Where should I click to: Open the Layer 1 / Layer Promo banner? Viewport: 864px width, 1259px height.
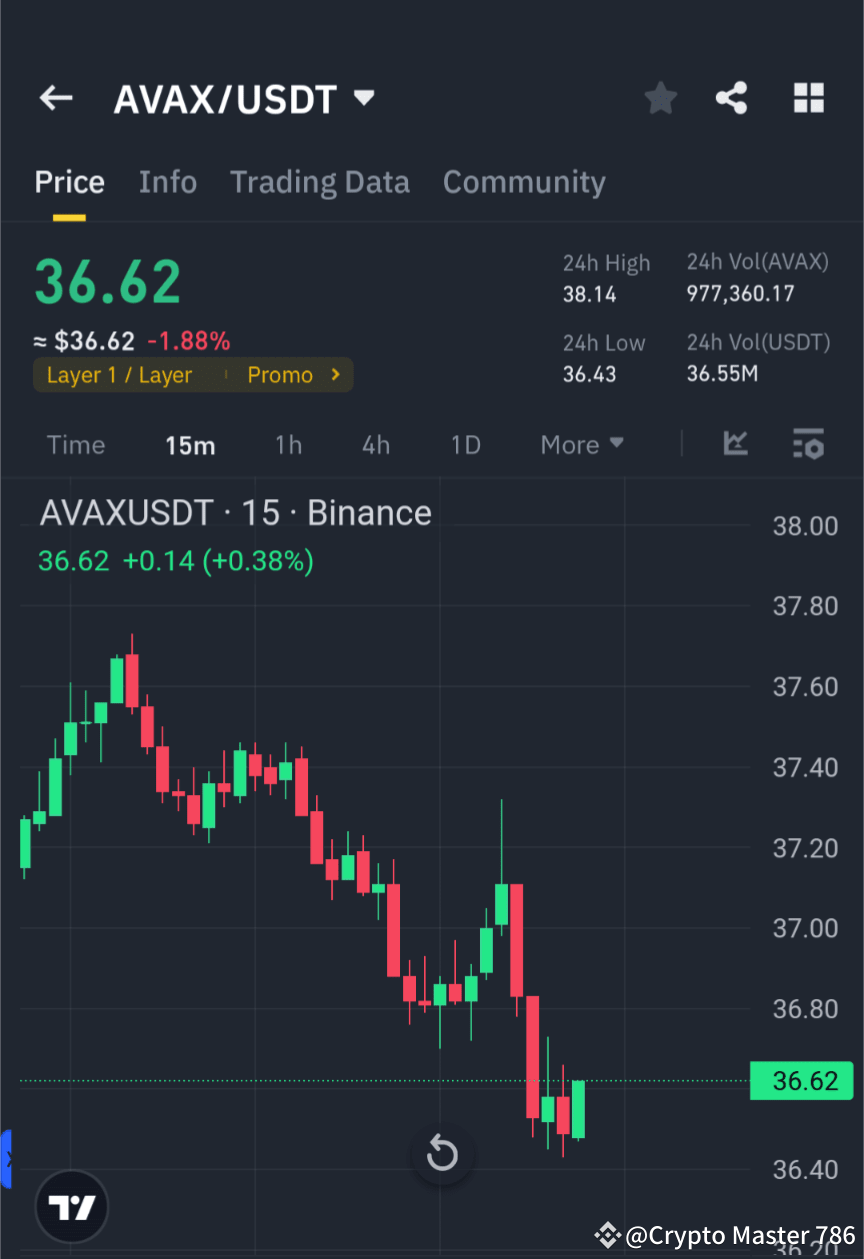(193, 374)
